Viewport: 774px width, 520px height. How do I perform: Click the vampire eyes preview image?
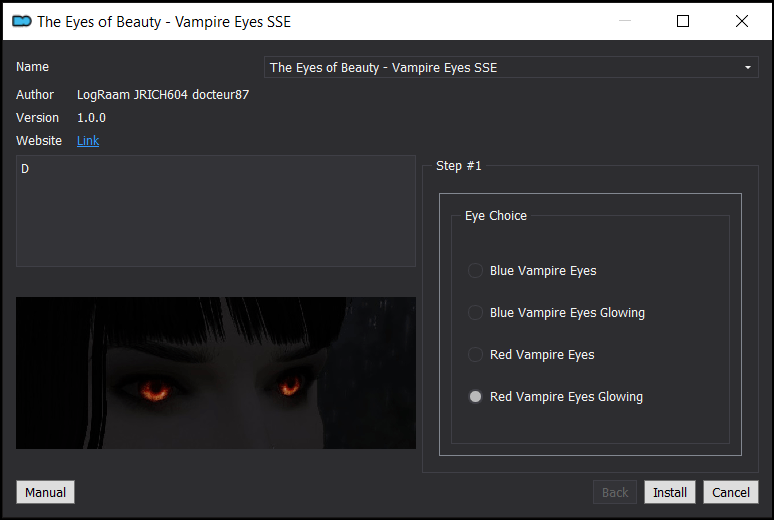click(x=216, y=373)
